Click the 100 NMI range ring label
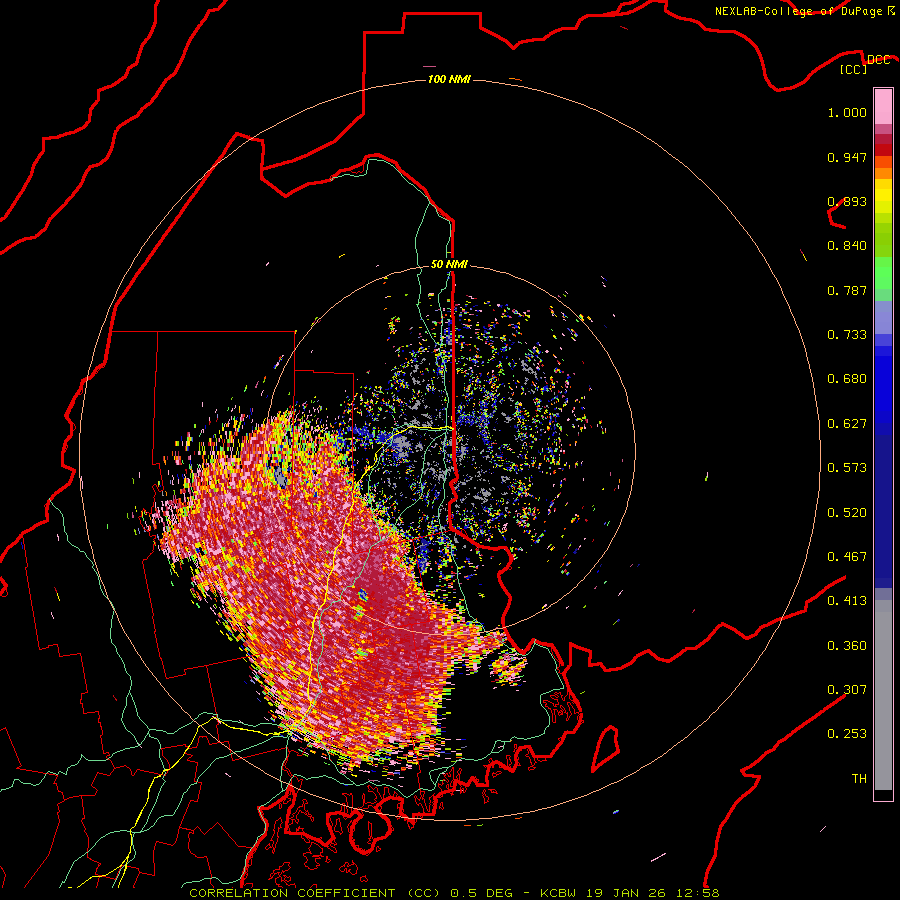 [449, 79]
